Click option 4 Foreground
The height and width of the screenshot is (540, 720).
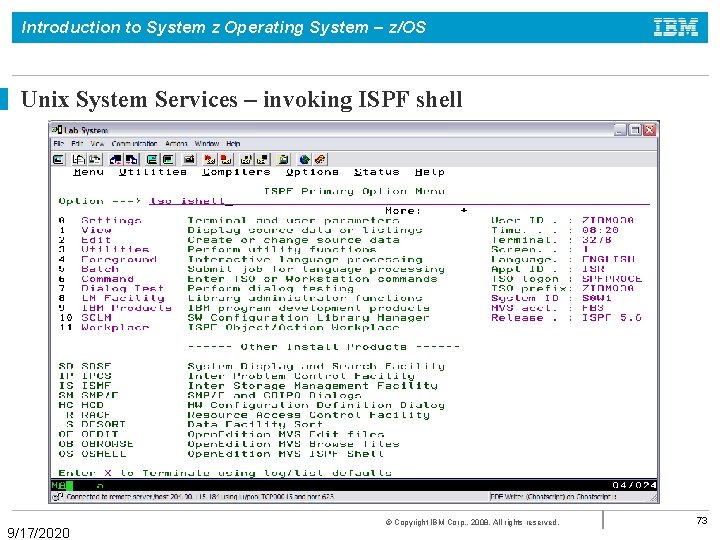tap(119, 259)
